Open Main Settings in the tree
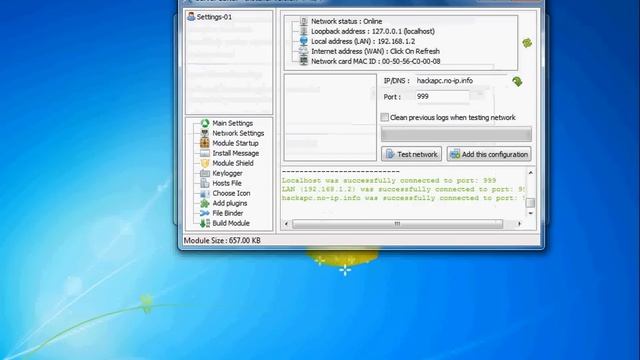The height and width of the screenshot is (360, 640). 232,123
